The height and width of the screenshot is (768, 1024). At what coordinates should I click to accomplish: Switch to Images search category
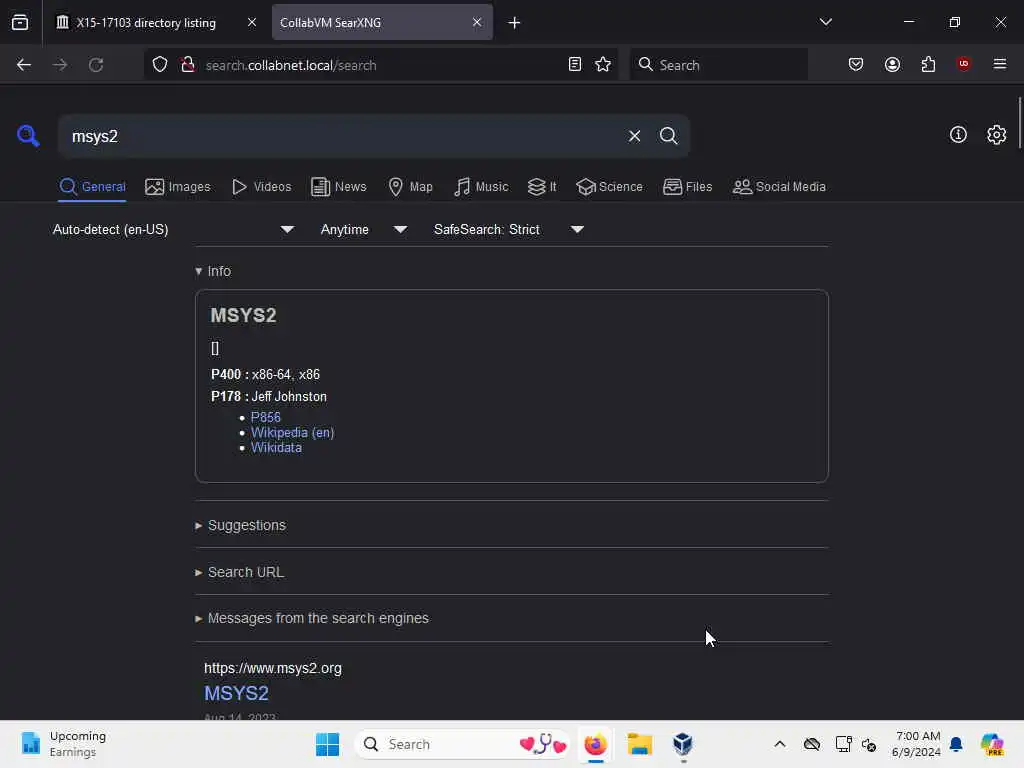pyautogui.click(x=178, y=187)
